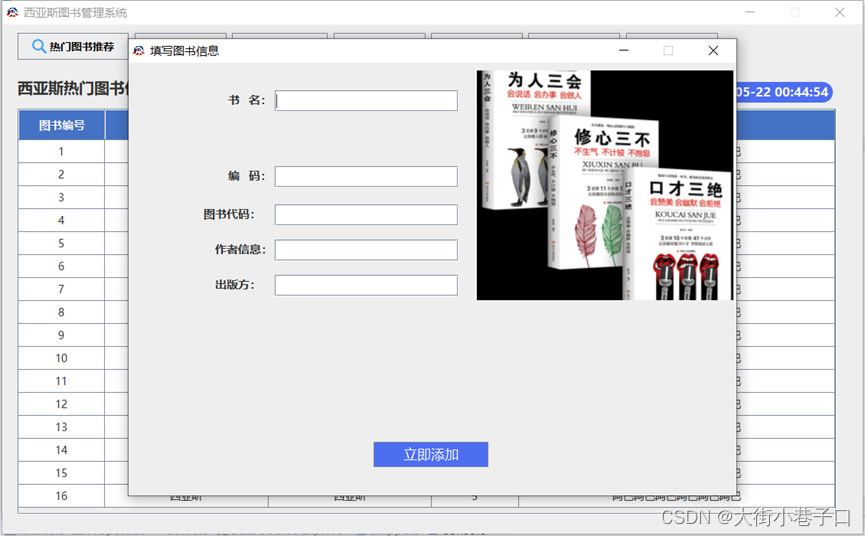The width and height of the screenshot is (865, 536).
Task: Click the 西亚斯热门图书 heading in main window
Action: [x=73, y=88]
